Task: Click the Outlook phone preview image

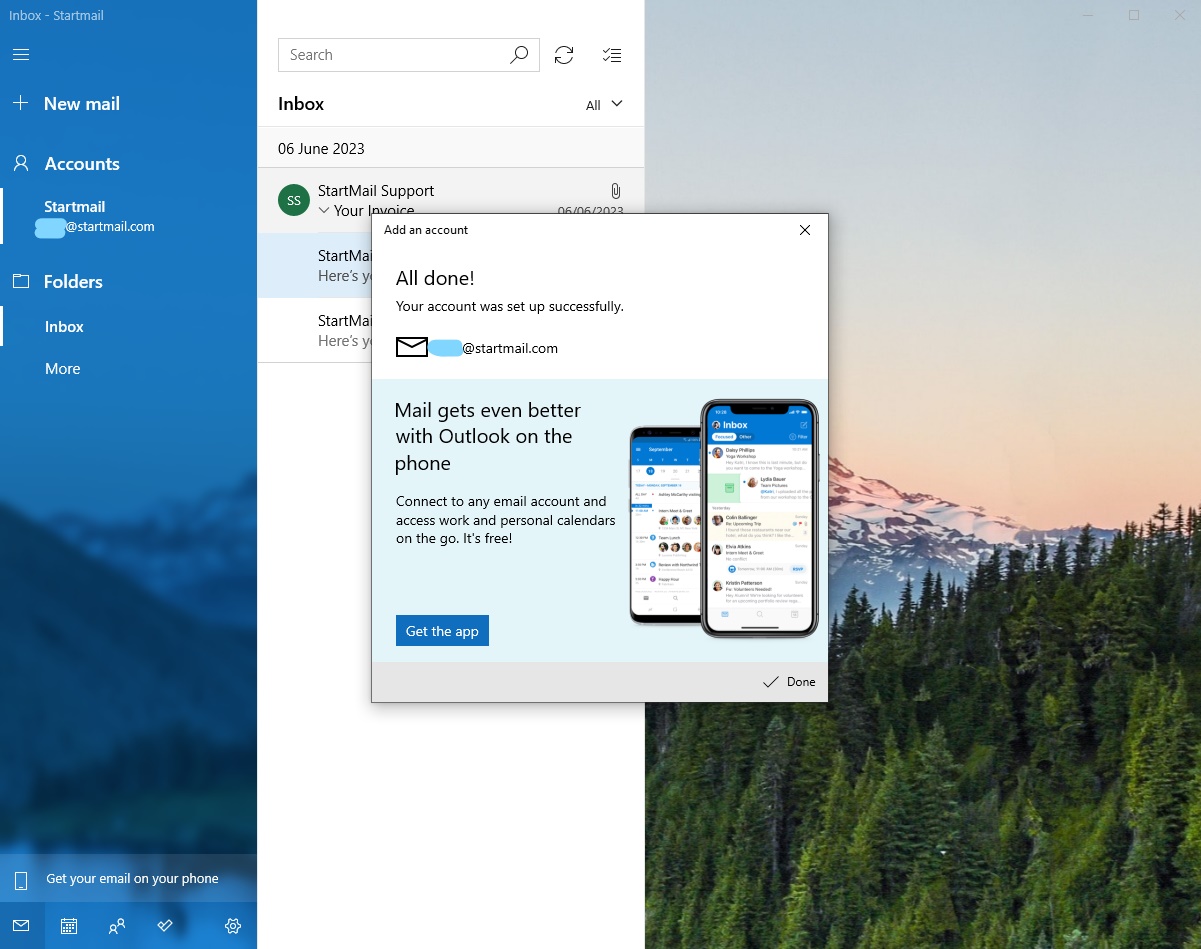Action: tap(724, 518)
